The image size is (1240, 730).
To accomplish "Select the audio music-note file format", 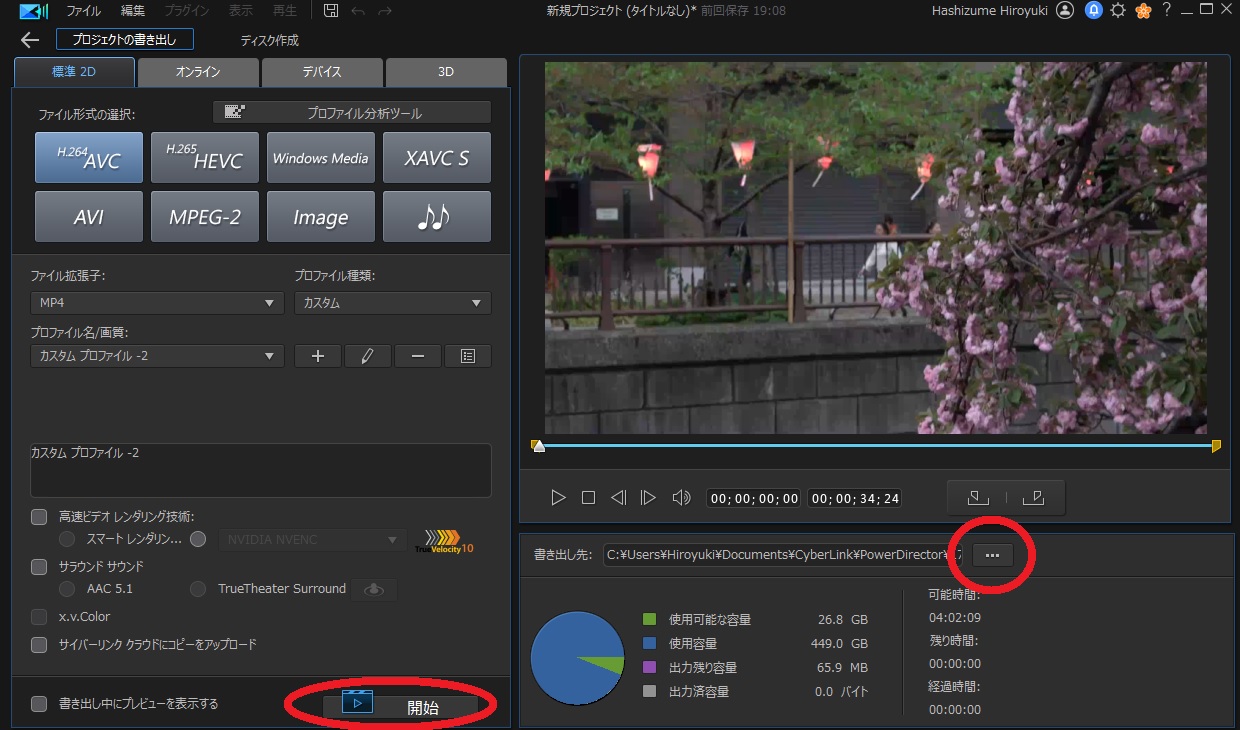I will pos(437,217).
